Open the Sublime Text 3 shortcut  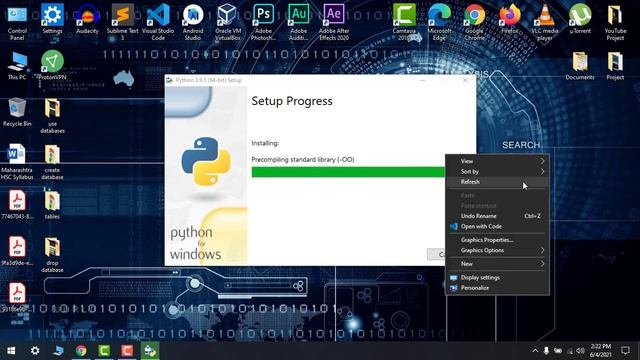(122, 22)
